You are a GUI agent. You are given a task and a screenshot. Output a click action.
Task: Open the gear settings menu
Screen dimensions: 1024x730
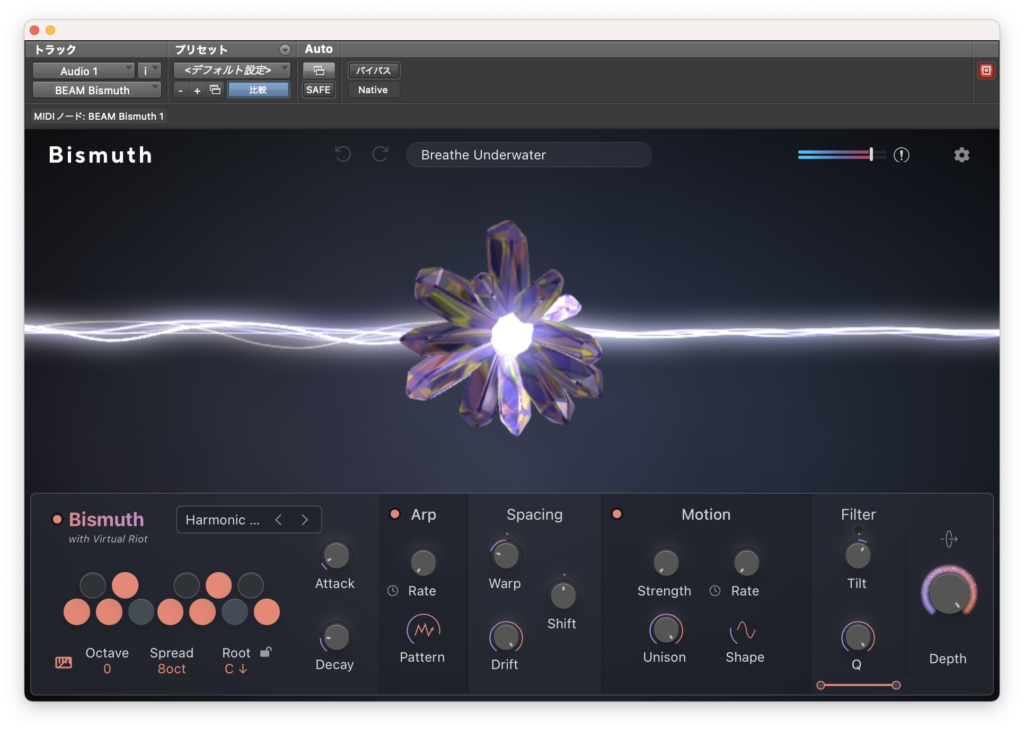[961, 155]
